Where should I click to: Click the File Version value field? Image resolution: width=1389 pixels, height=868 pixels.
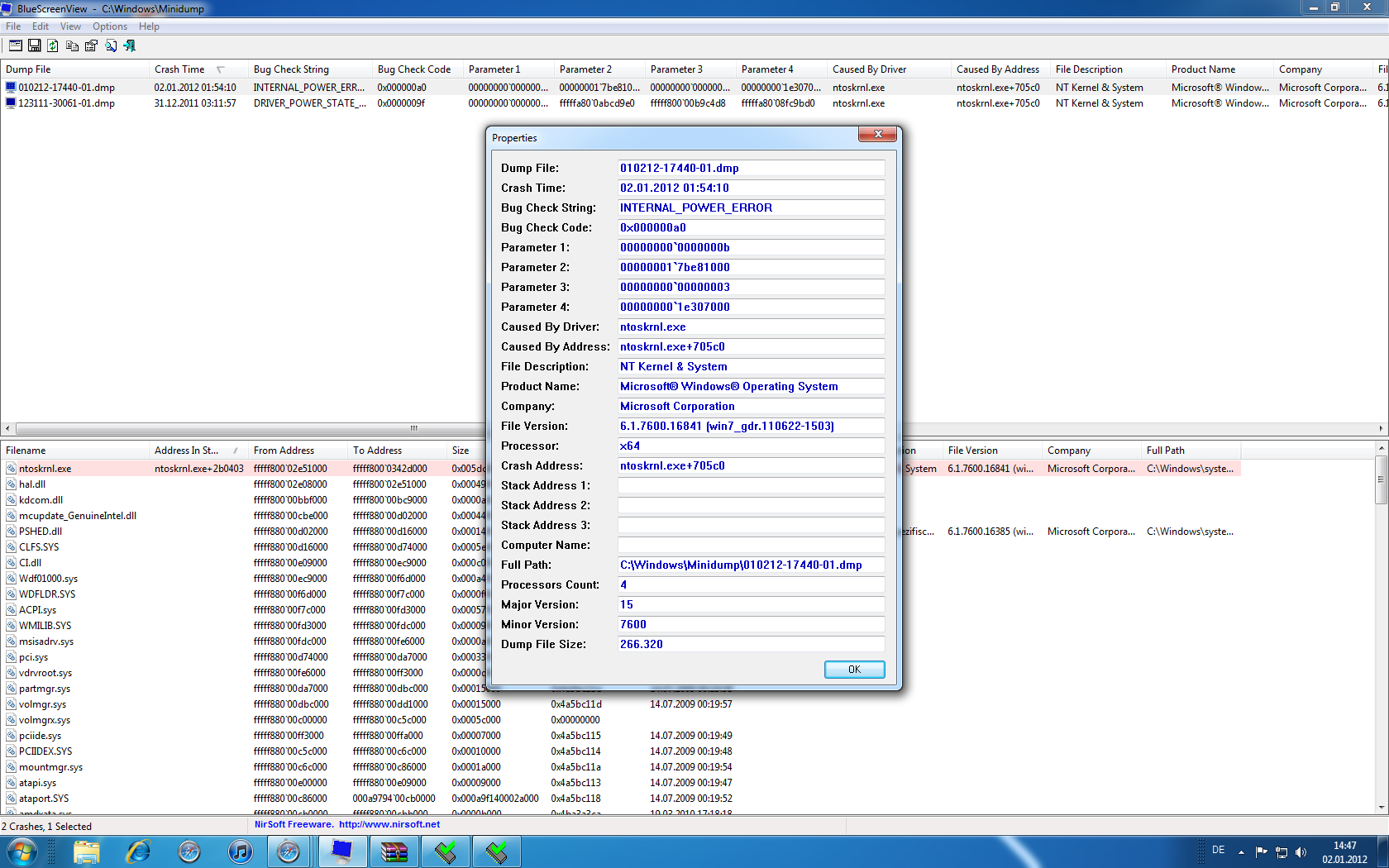tap(751, 426)
